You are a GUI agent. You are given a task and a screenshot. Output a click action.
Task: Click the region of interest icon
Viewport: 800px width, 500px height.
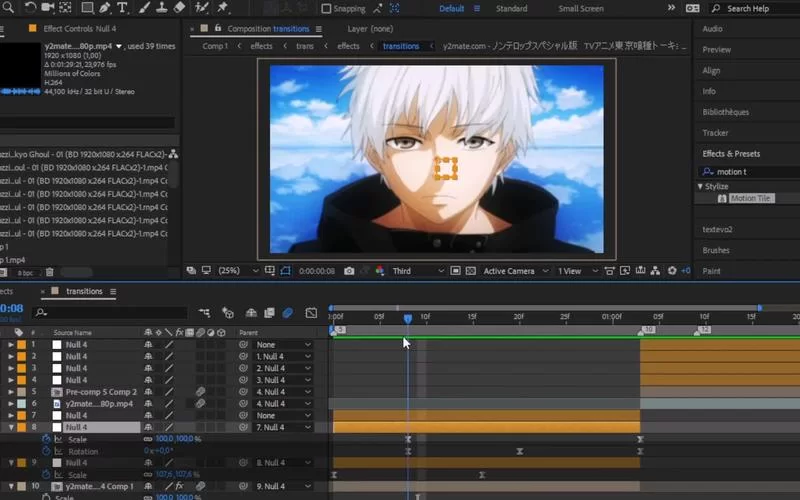click(455, 271)
